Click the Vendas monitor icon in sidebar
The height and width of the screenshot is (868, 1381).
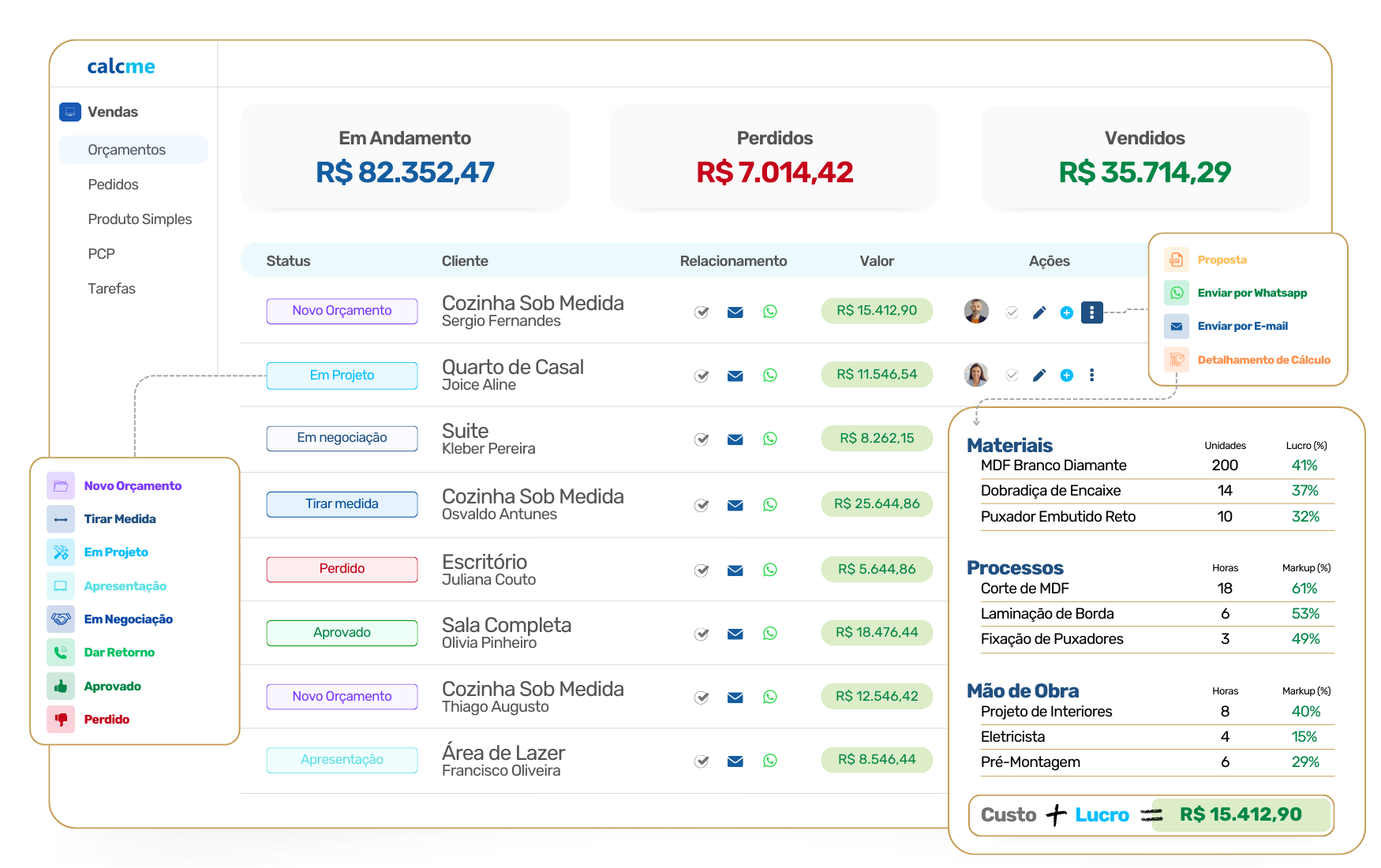[70, 112]
